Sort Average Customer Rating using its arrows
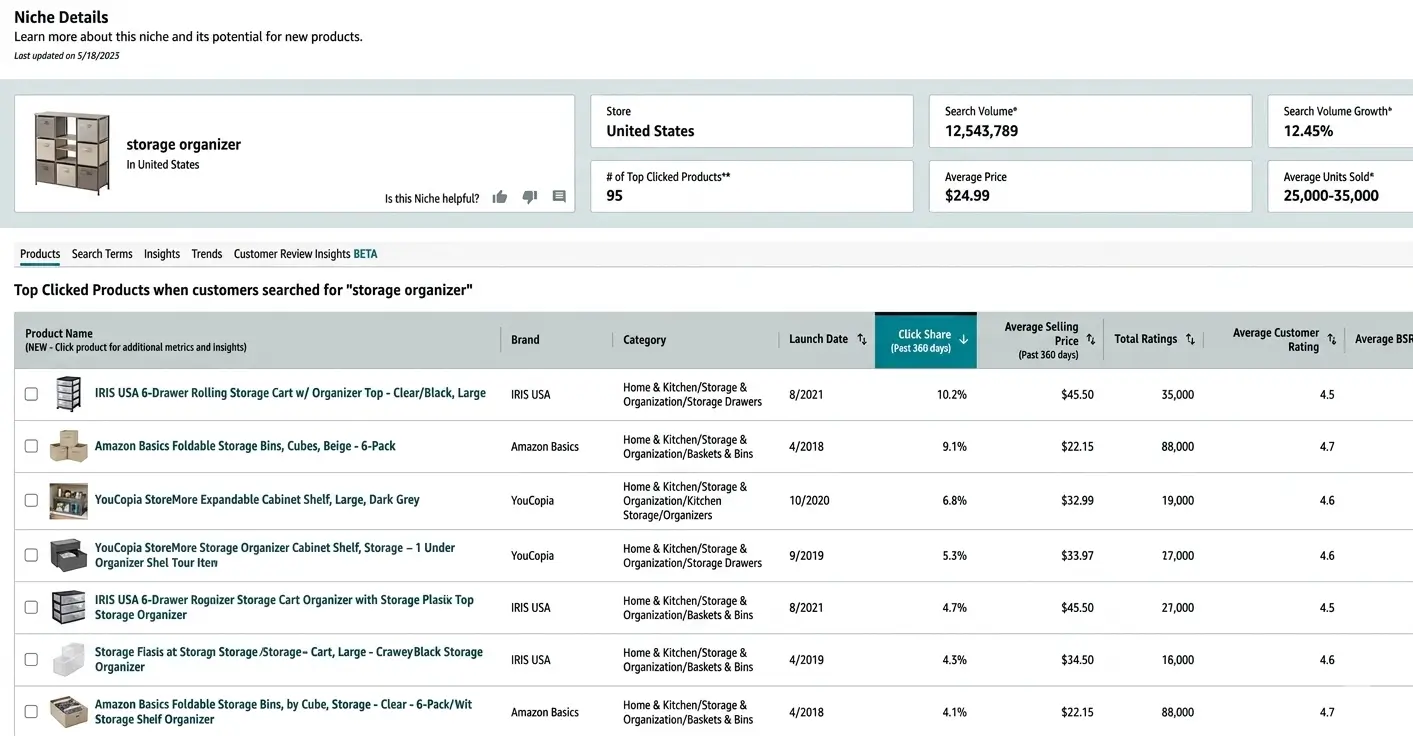 click(x=1332, y=339)
